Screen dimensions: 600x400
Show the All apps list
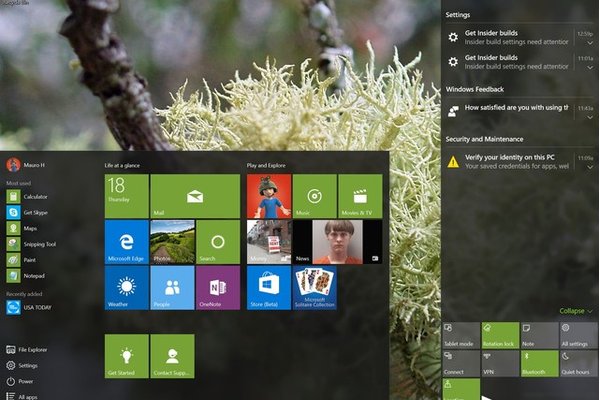pos(22,397)
